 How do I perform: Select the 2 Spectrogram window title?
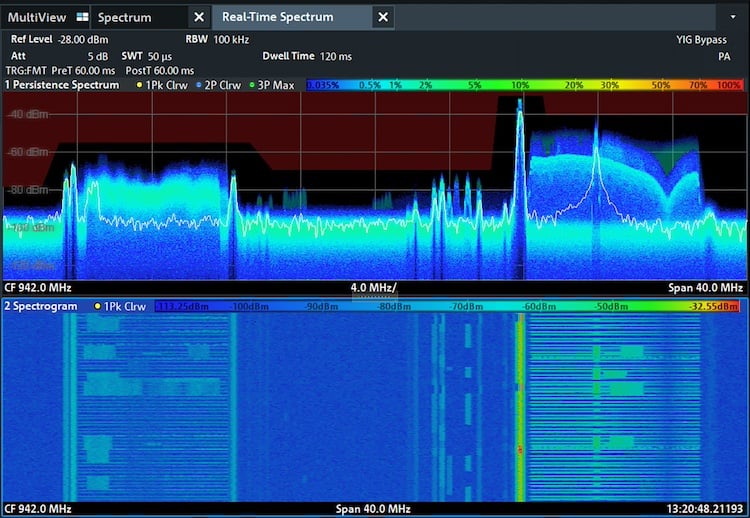point(41,306)
